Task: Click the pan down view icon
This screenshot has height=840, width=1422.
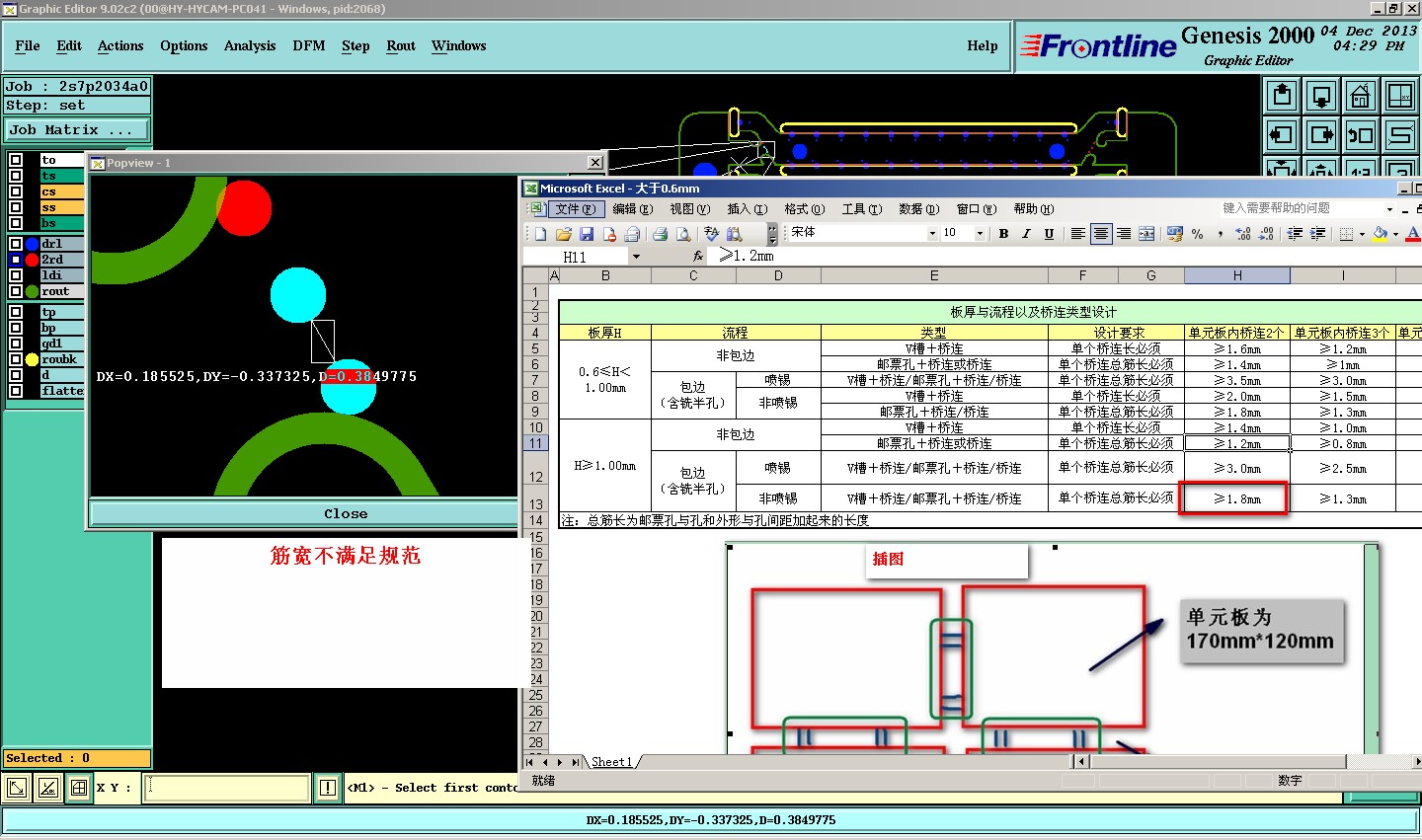Action: pos(1321,96)
